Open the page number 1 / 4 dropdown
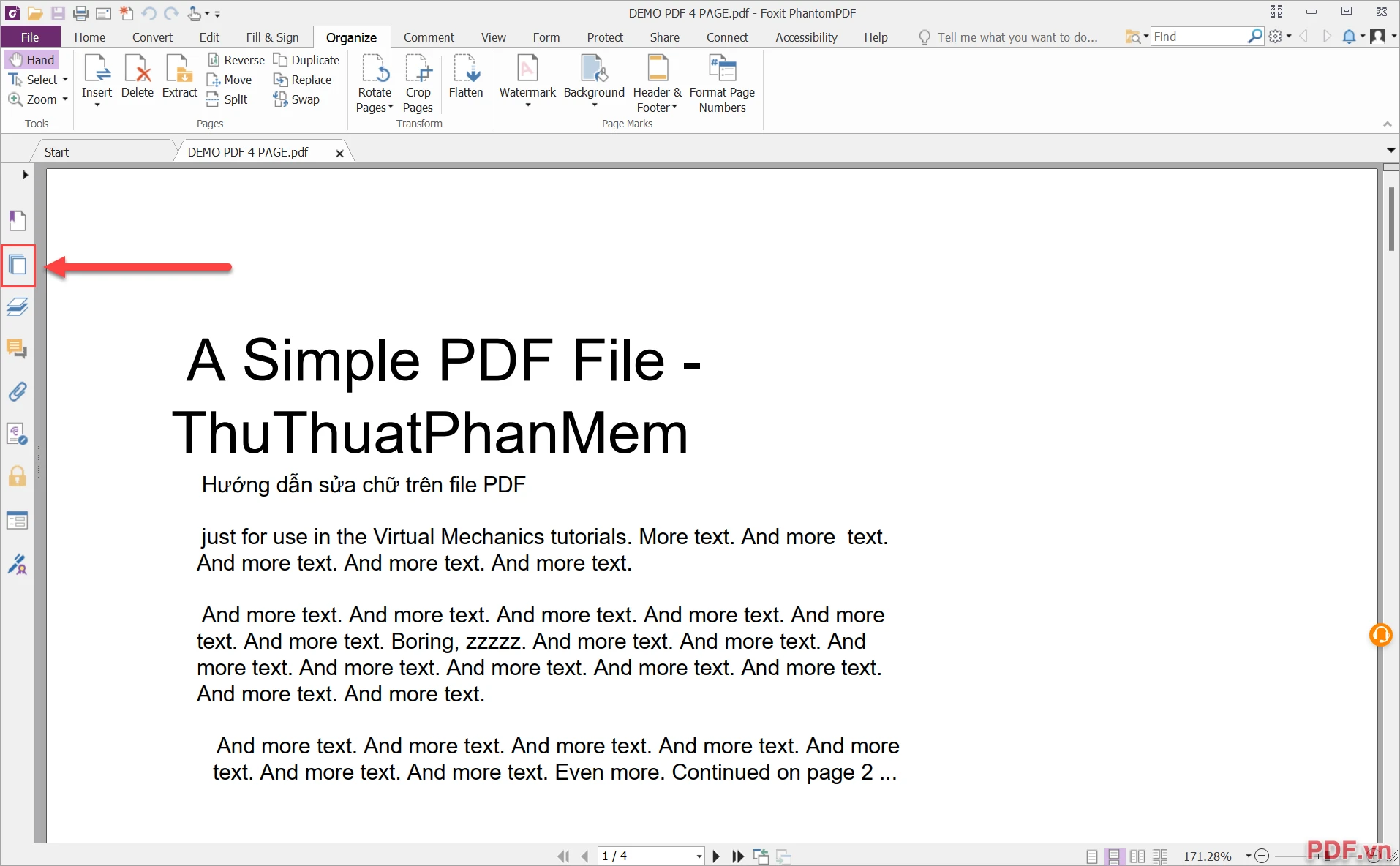Viewport: 1400px width, 866px height. point(699,856)
